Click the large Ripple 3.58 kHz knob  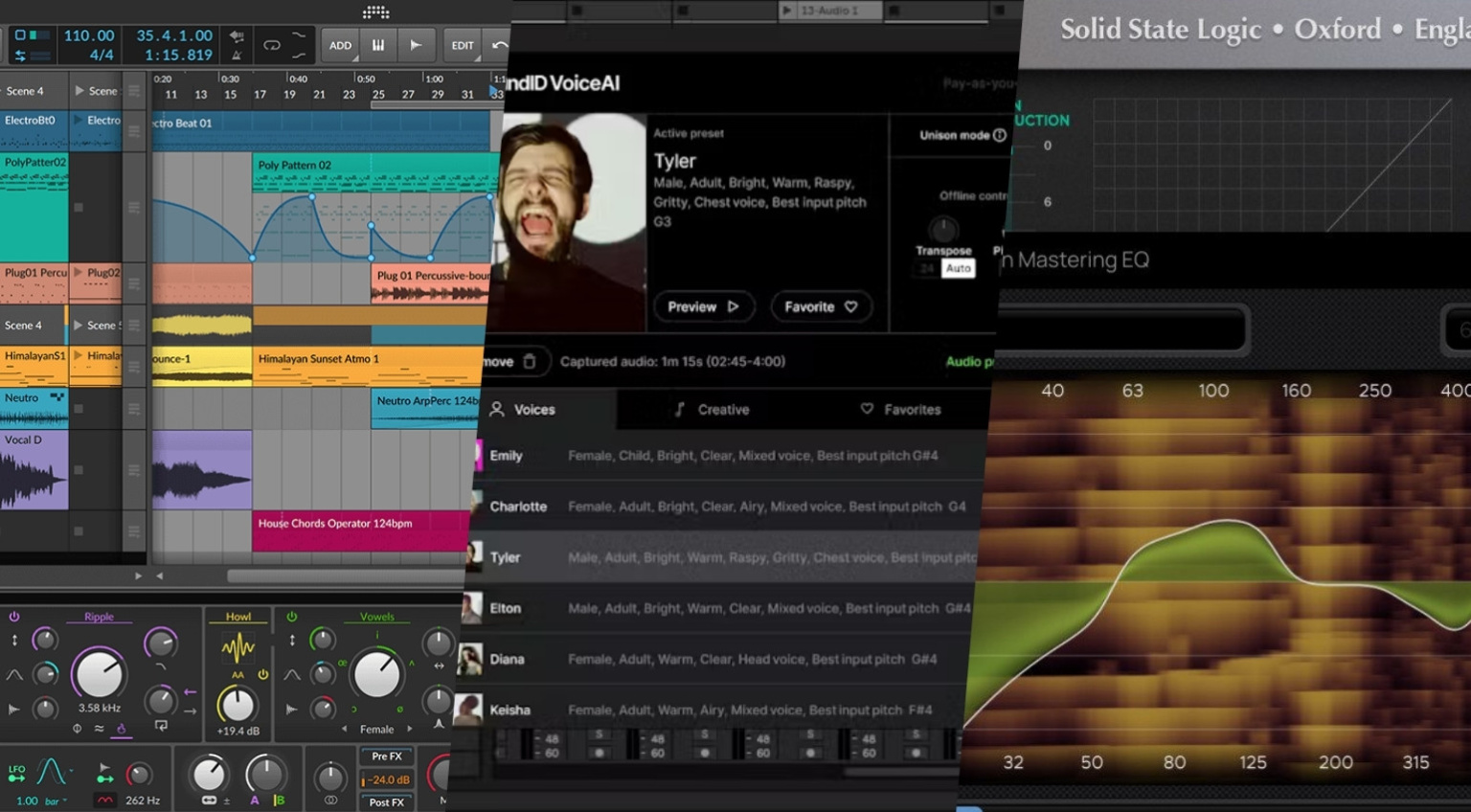[x=99, y=672]
